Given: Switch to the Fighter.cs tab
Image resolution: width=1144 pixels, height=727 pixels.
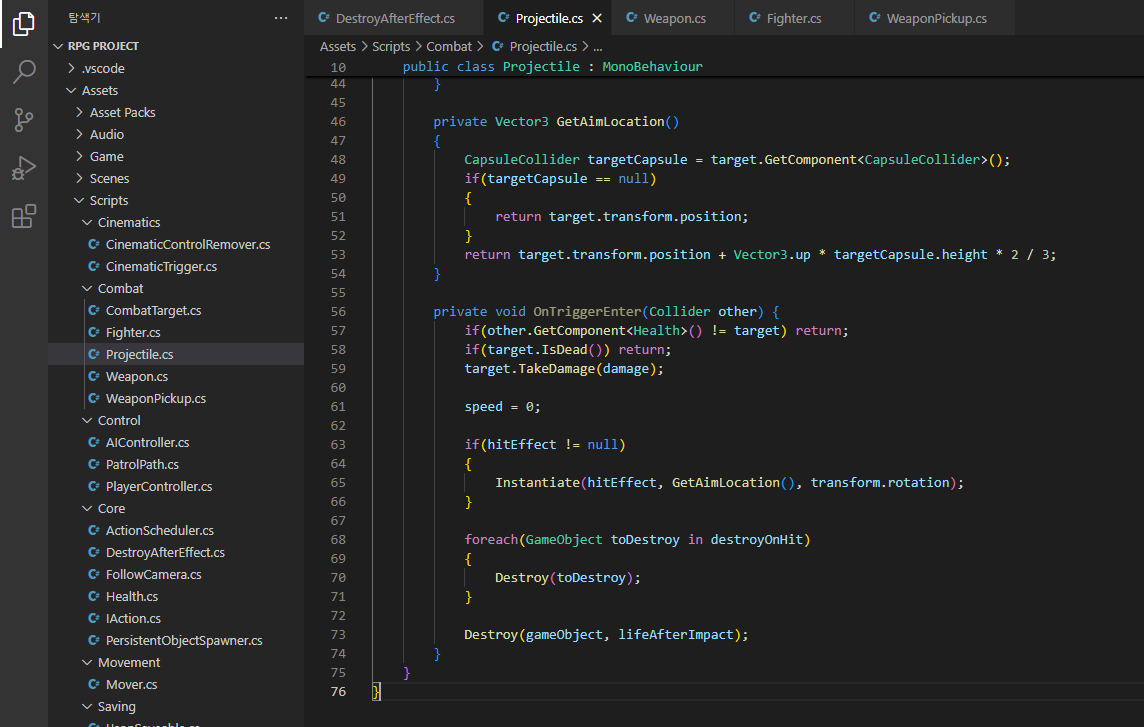Looking at the screenshot, I should [793, 19].
